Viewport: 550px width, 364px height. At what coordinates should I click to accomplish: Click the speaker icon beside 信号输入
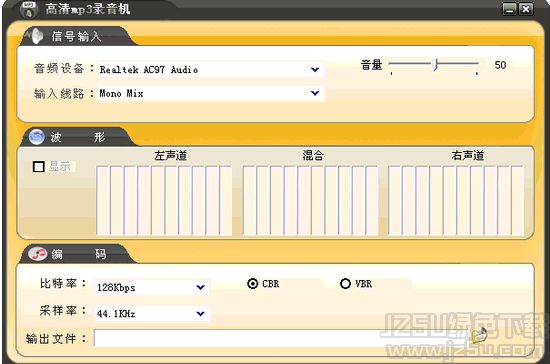pos(35,36)
